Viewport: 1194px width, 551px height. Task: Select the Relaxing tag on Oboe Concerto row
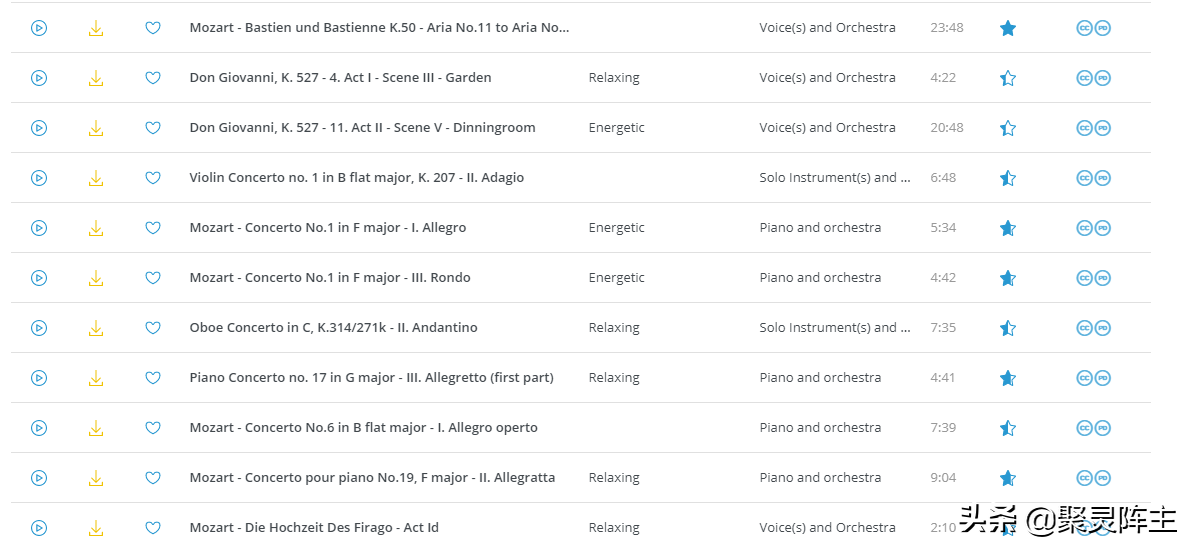pos(613,328)
